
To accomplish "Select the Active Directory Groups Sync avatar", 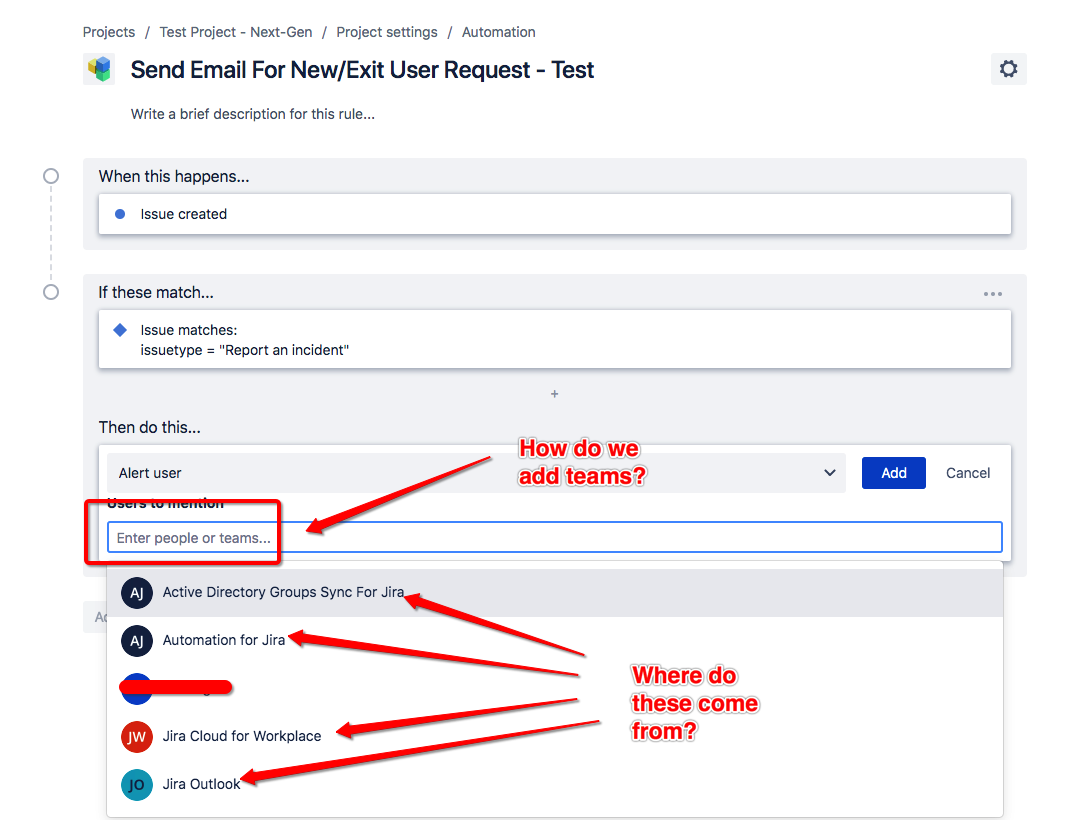I will 137,593.
